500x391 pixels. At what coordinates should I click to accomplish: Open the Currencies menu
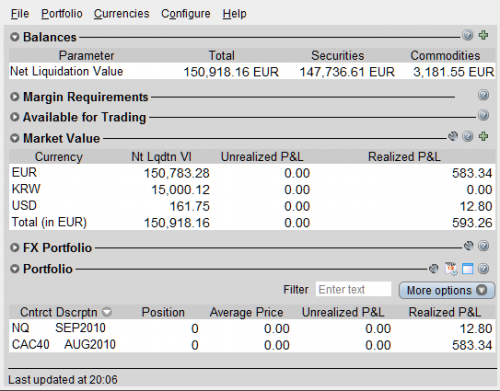pos(121,14)
